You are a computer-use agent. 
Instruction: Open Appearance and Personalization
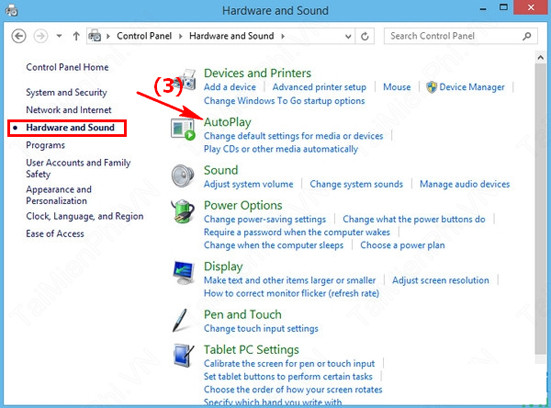tap(58, 195)
